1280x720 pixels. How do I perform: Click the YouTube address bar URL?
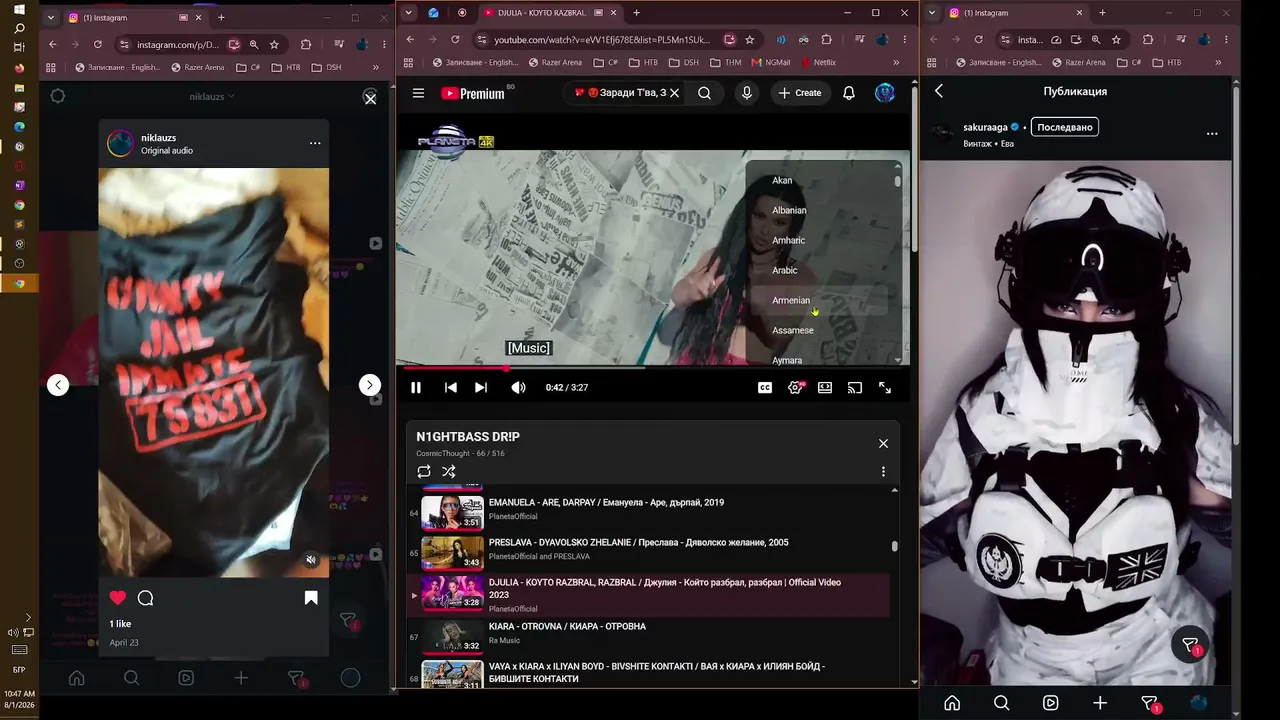coord(602,40)
